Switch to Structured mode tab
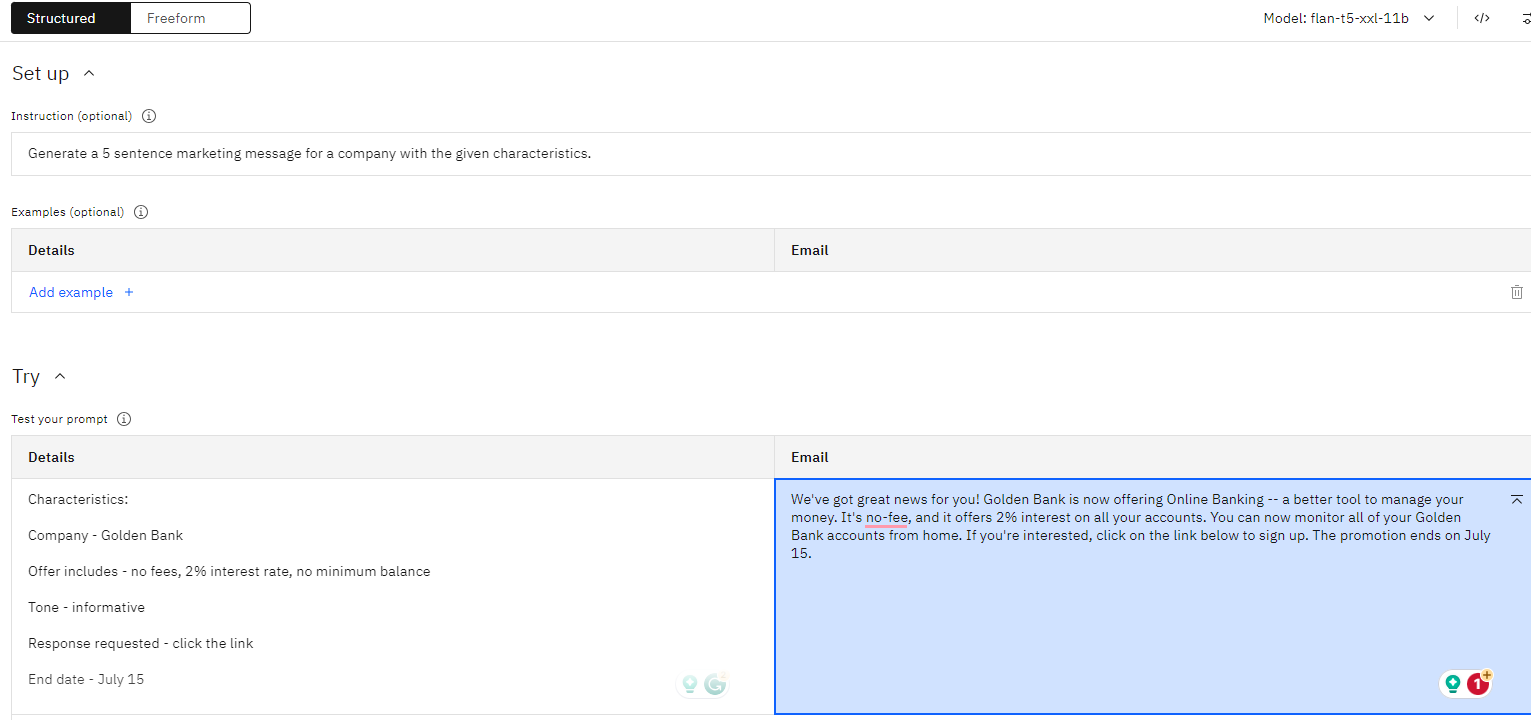The width and height of the screenshot is (1531, 720). 70,18
